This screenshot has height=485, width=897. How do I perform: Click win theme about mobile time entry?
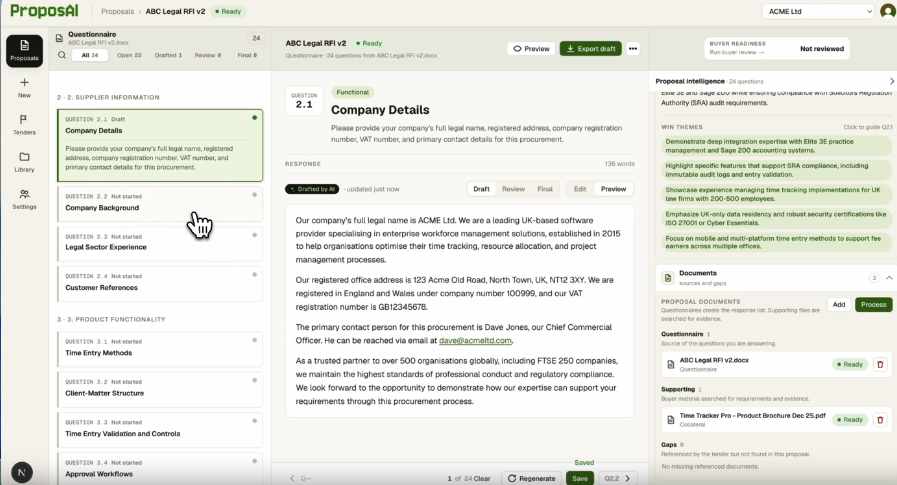pos(776,242)
